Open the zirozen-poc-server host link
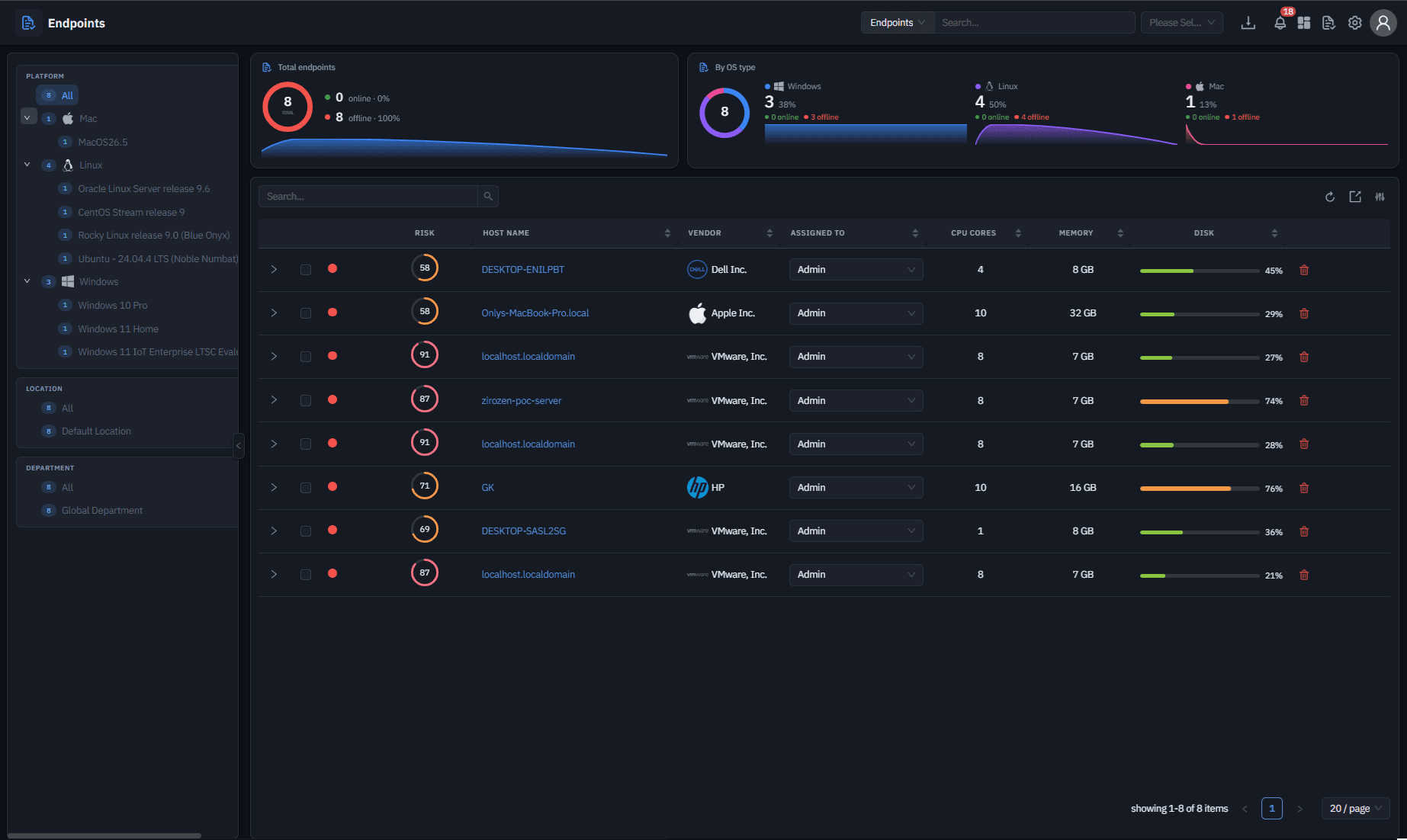The height and width of the screenshot is (840, 1407). [522, 400]
